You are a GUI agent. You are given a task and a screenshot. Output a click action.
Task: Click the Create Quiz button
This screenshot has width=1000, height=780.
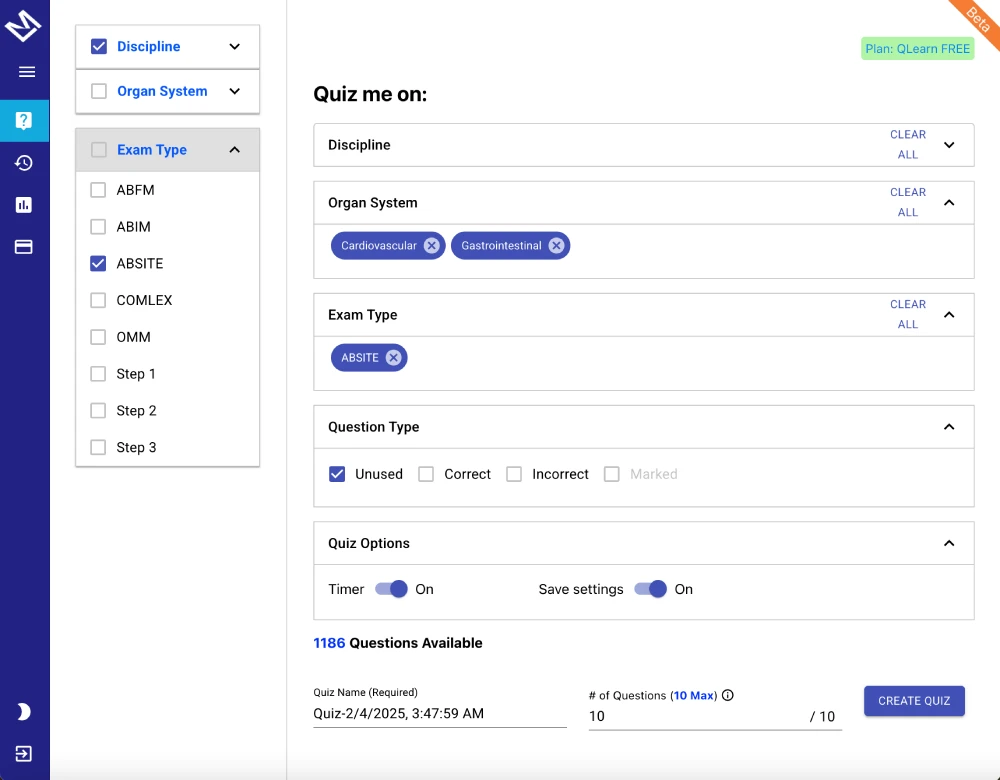click(914, 701)
